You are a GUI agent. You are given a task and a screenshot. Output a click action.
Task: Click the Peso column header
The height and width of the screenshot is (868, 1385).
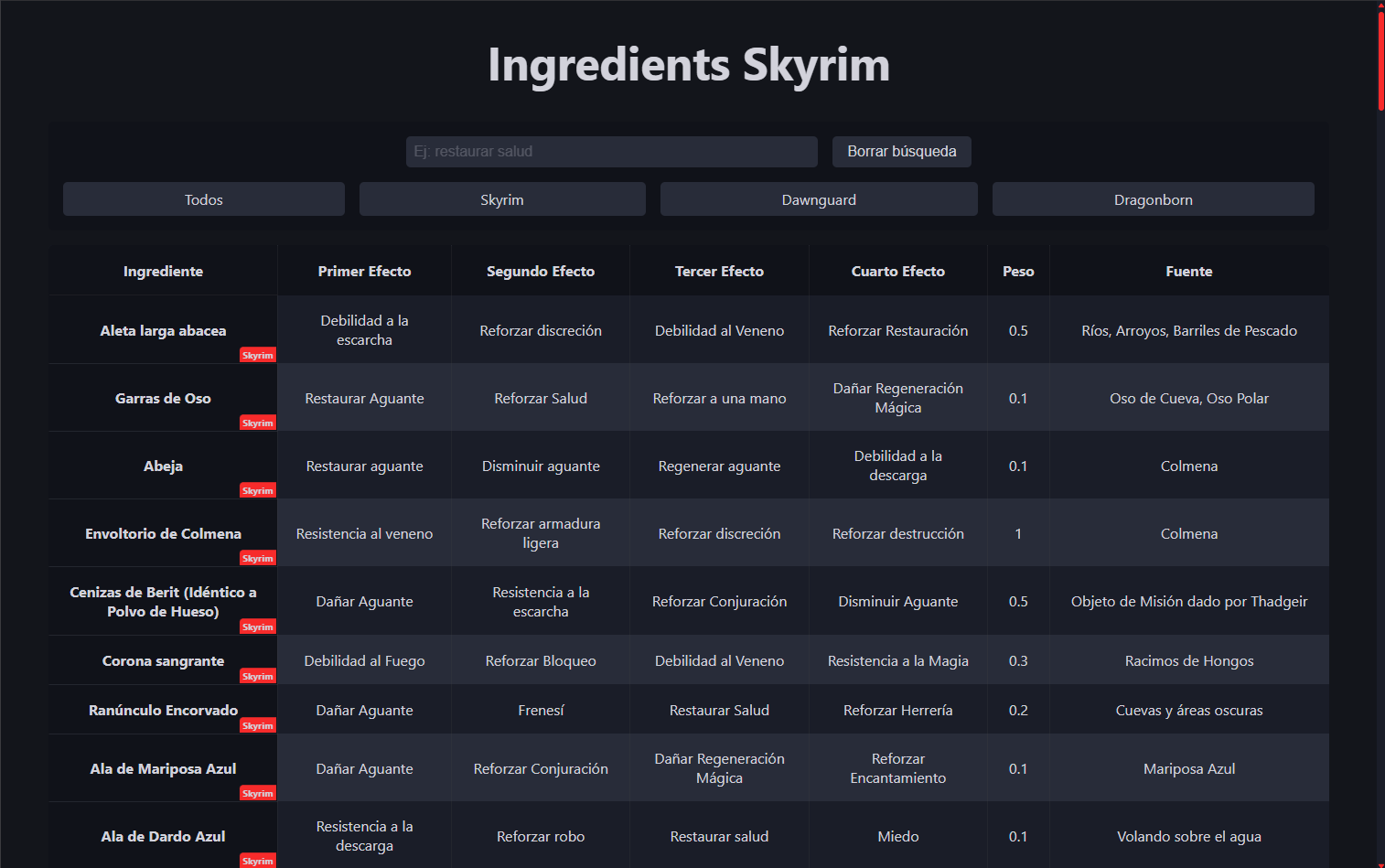point(1018,271)
